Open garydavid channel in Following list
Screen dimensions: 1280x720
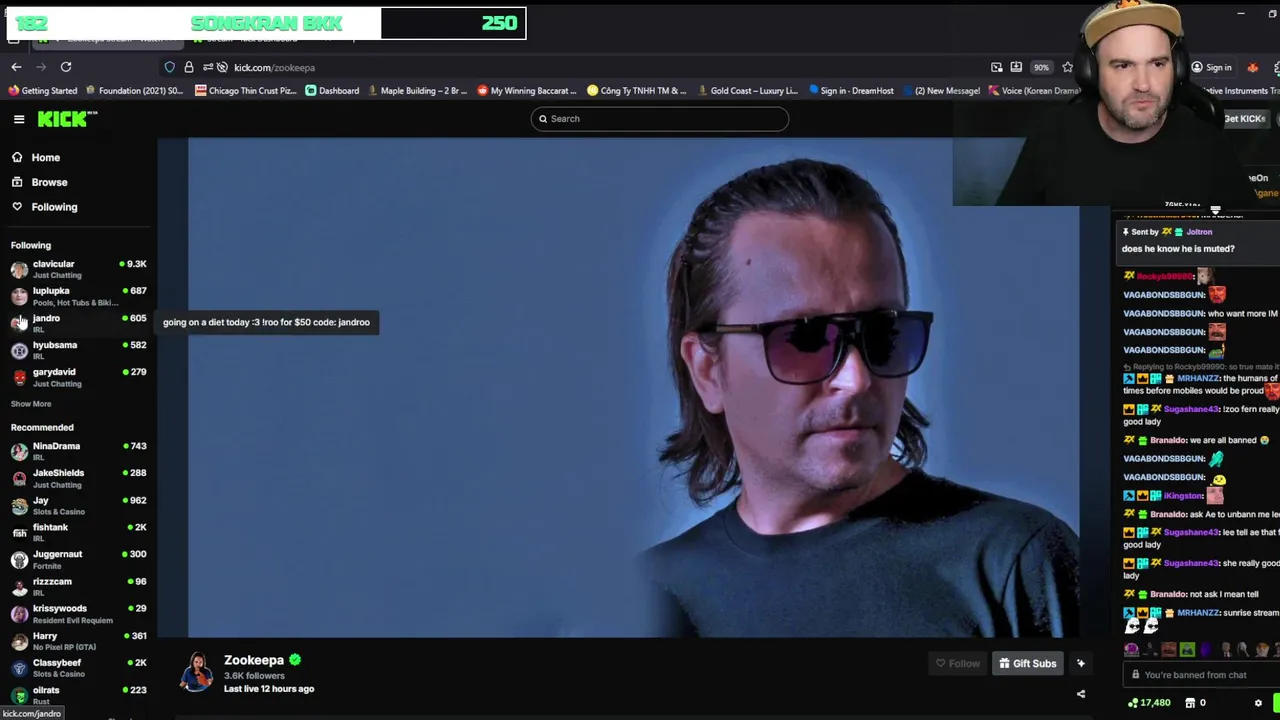[x=79, y=376]
